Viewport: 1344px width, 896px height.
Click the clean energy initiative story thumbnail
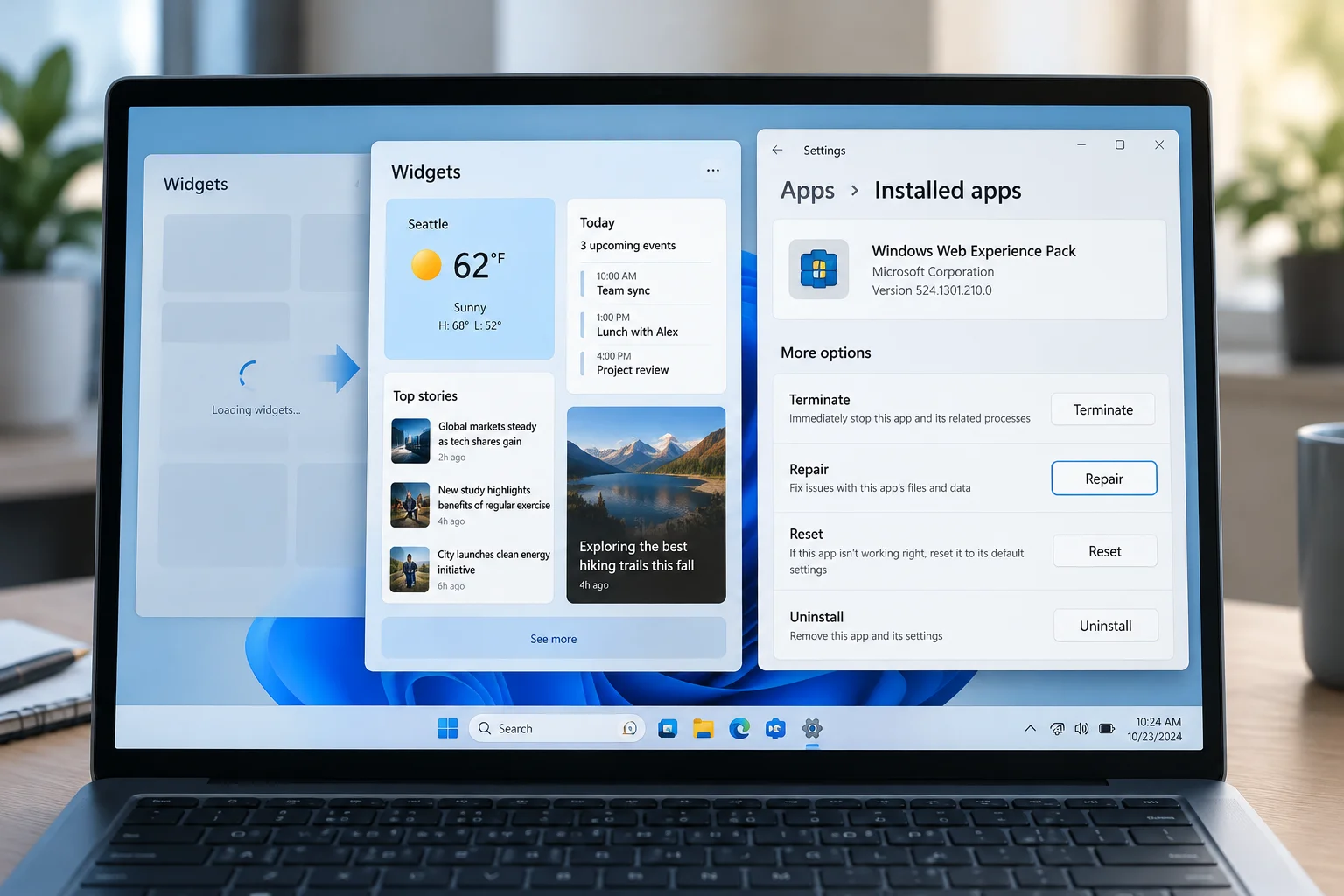tap(409, 570)
